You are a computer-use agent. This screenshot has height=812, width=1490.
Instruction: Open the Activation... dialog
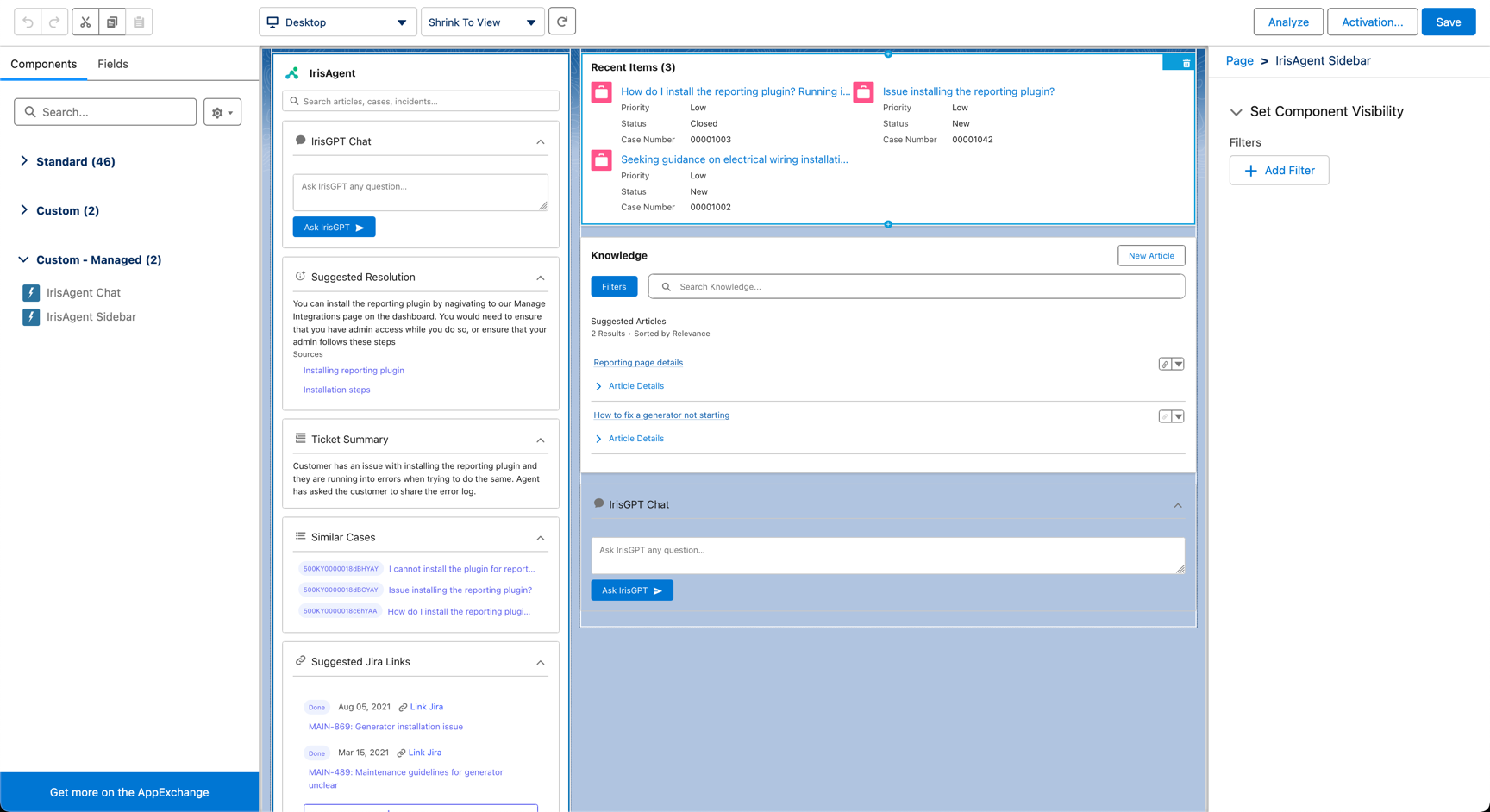tap(1372, 22)
